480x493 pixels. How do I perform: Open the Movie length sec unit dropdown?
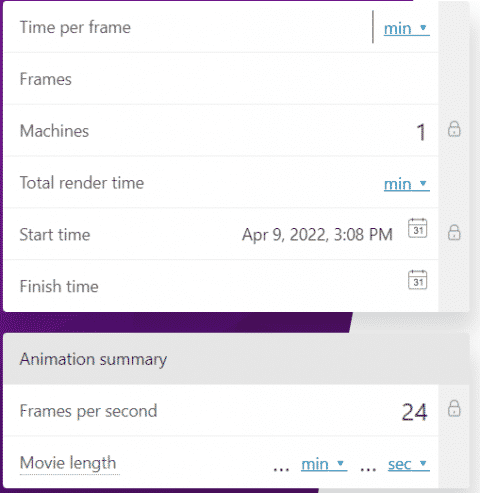pyautogui.click(x=409, y=464)
